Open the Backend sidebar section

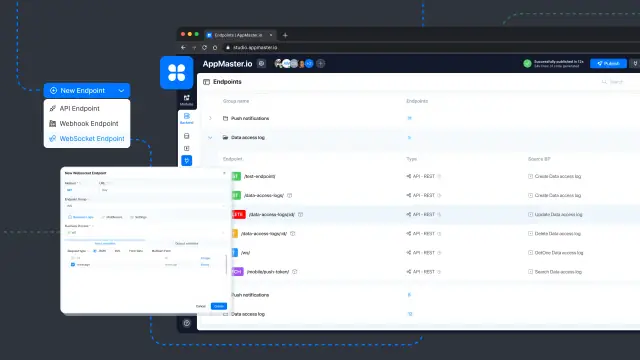[x=187, y=118]
